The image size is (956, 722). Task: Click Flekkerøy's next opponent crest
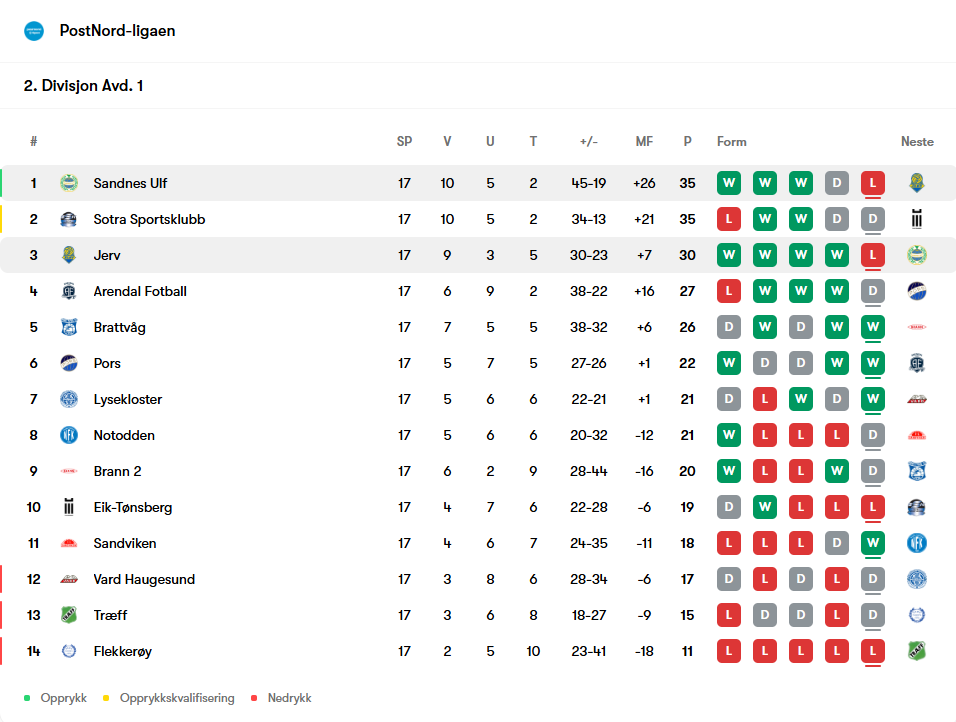coord(916,651)
